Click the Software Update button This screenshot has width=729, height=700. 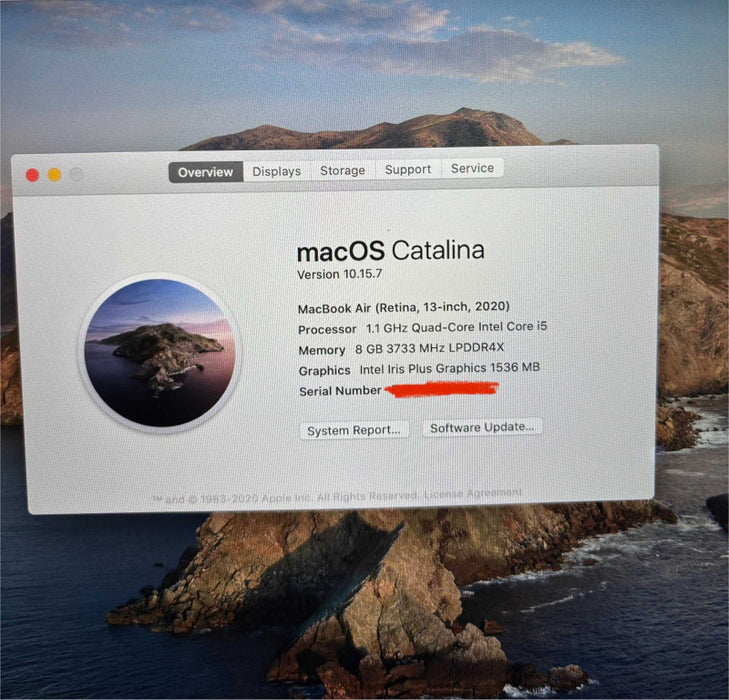pos(482,428)
